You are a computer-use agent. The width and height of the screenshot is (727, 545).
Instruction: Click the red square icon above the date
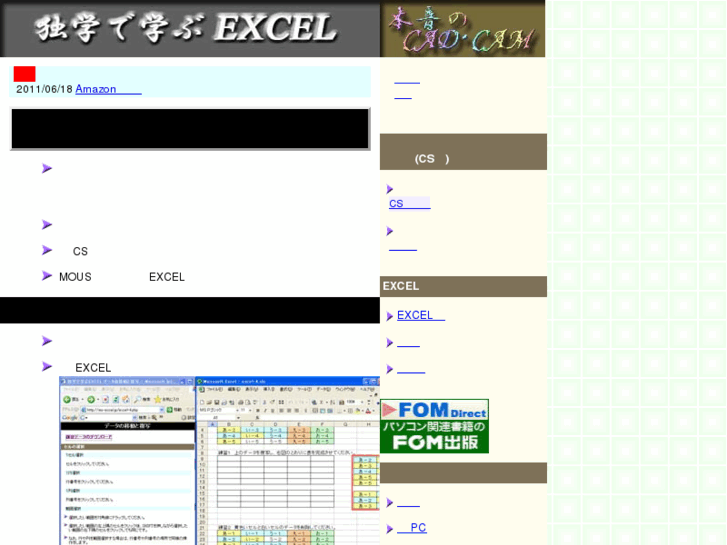[x=25, y=74]
